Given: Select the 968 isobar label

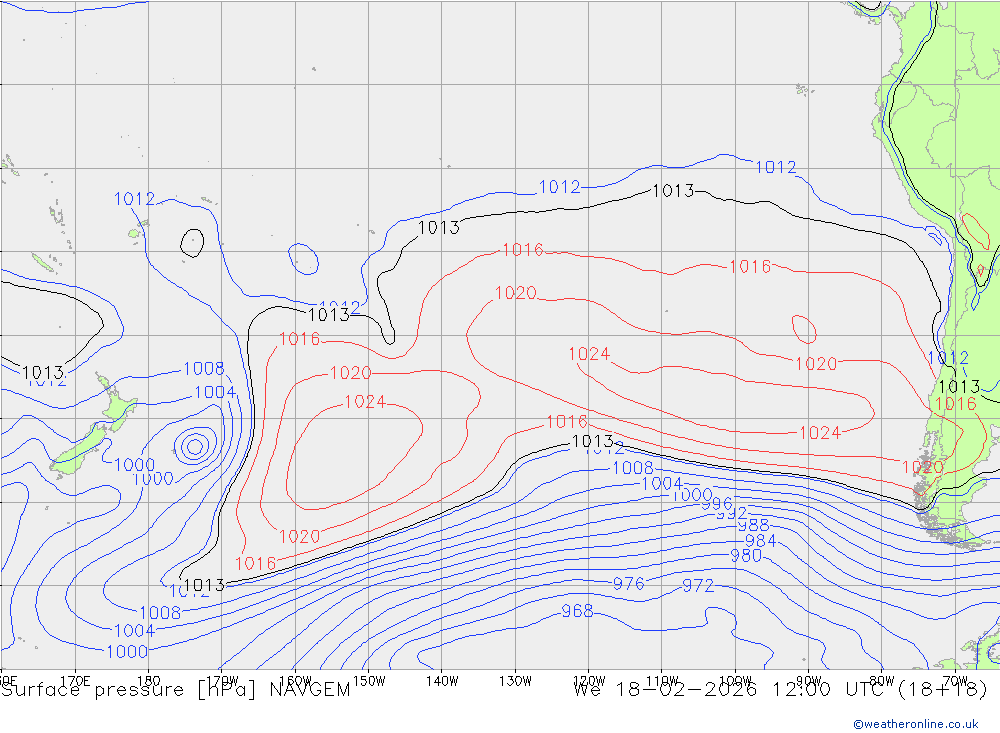Looking at the screenshot, I should point(577,611).
